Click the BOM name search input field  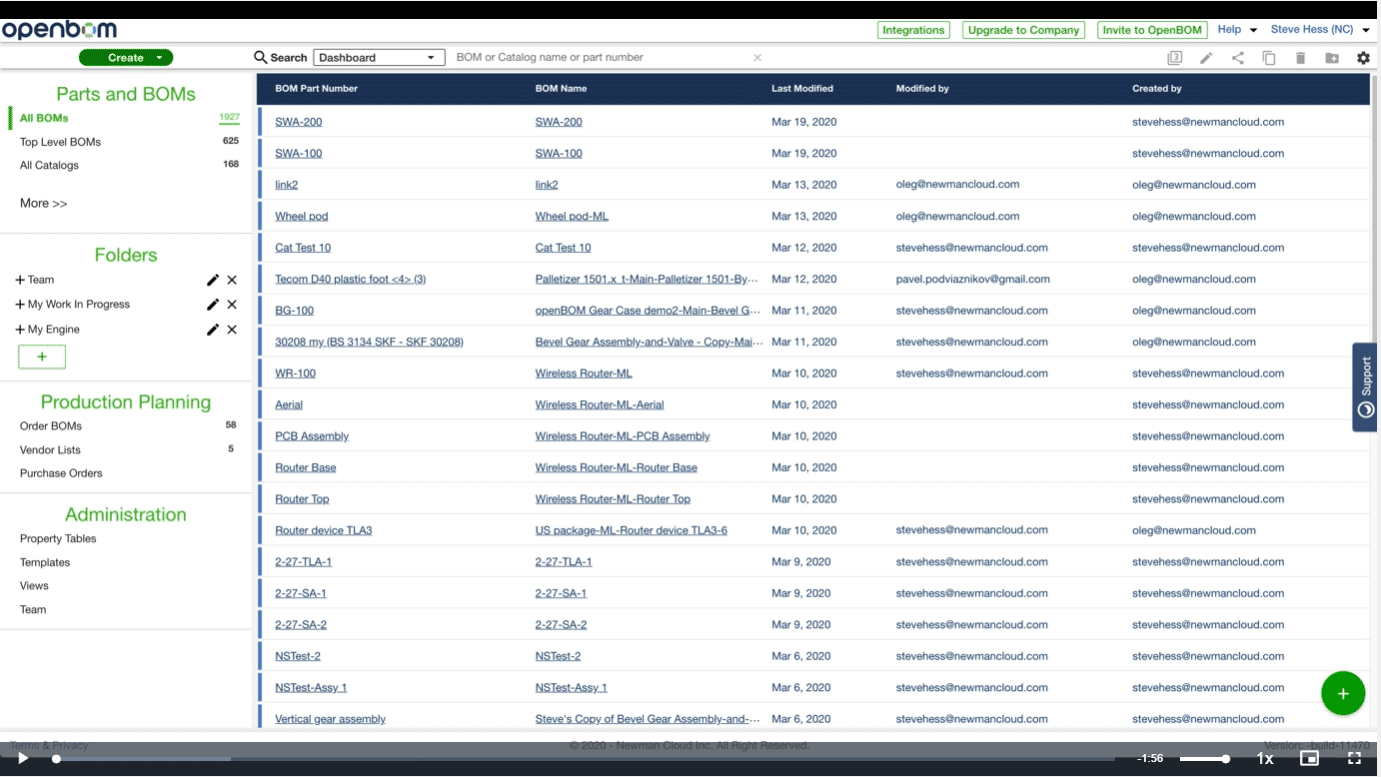tap(600, 58)
